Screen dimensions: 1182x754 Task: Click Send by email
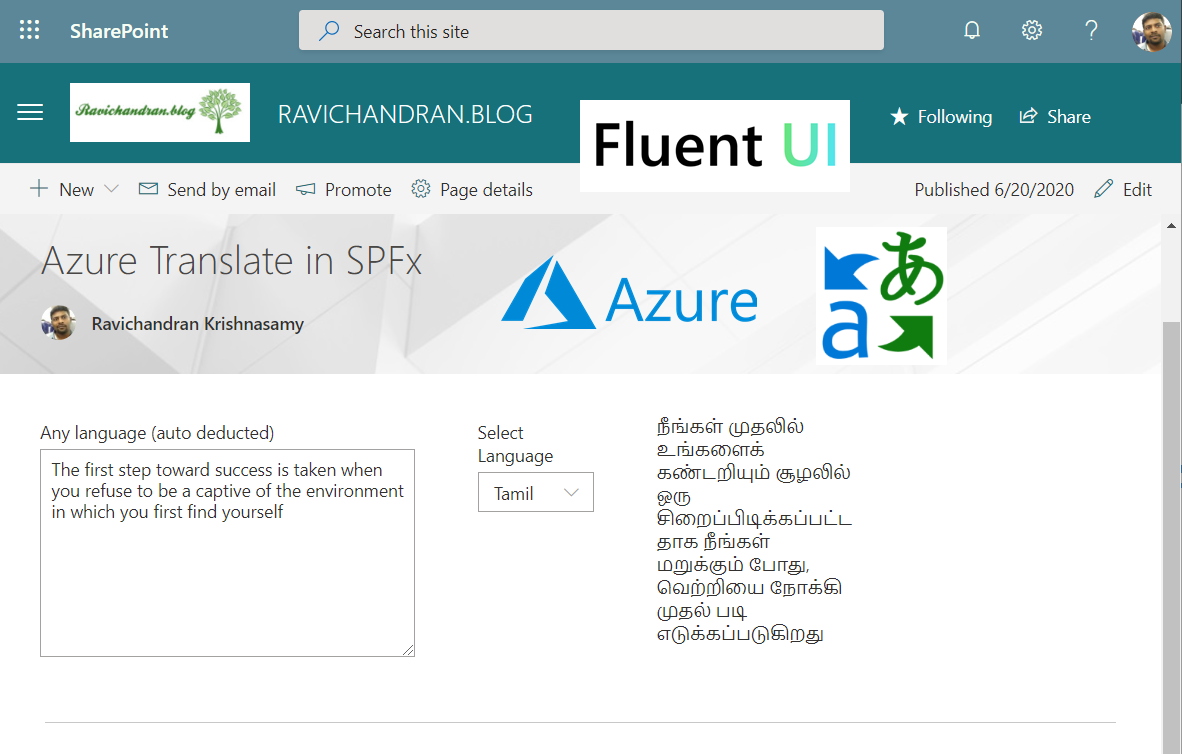pyautogui.click(x=207, y=189)
